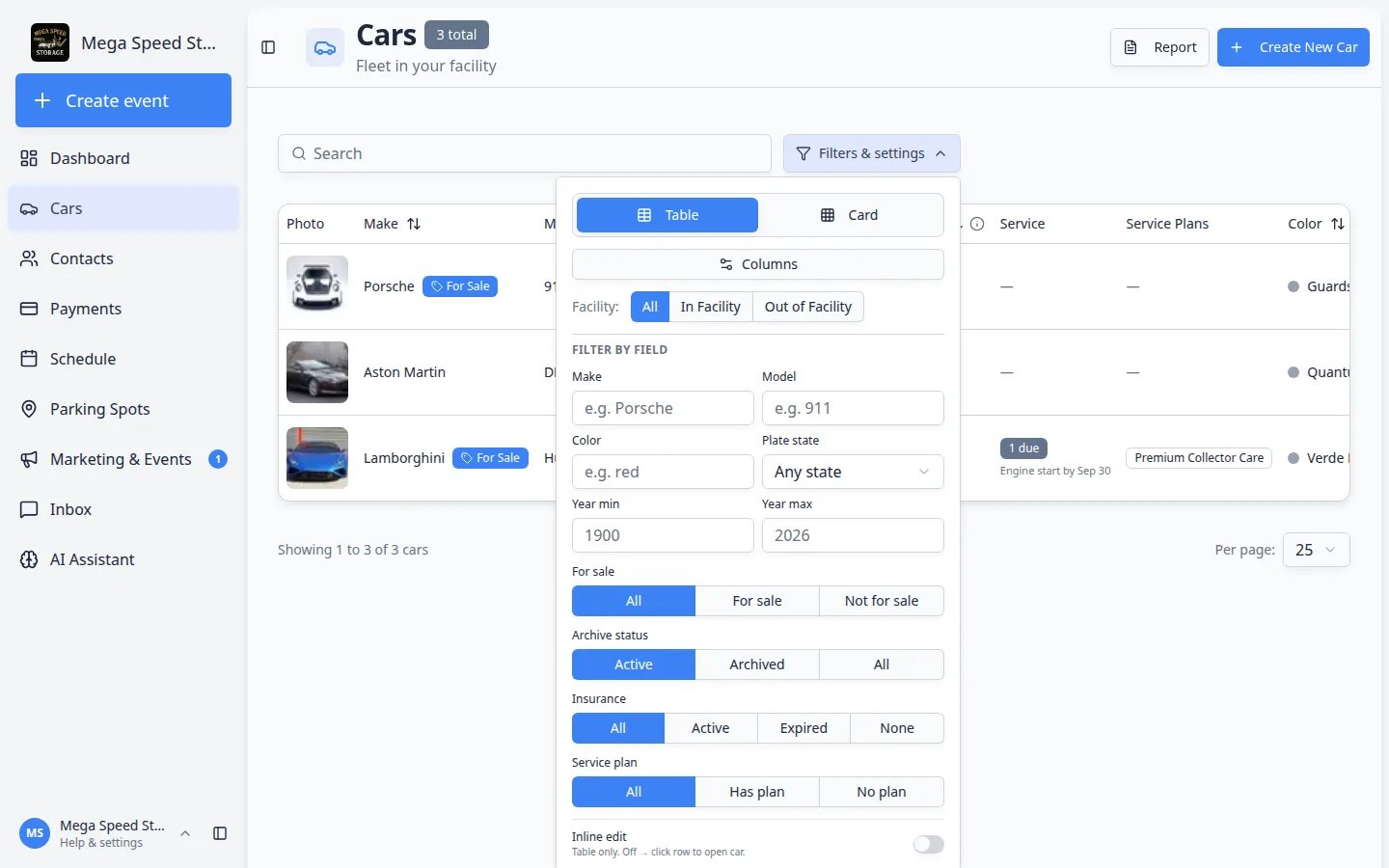Open the Dashboard sidebar icon
The image size is (1389, 868).
click(29, 158)
